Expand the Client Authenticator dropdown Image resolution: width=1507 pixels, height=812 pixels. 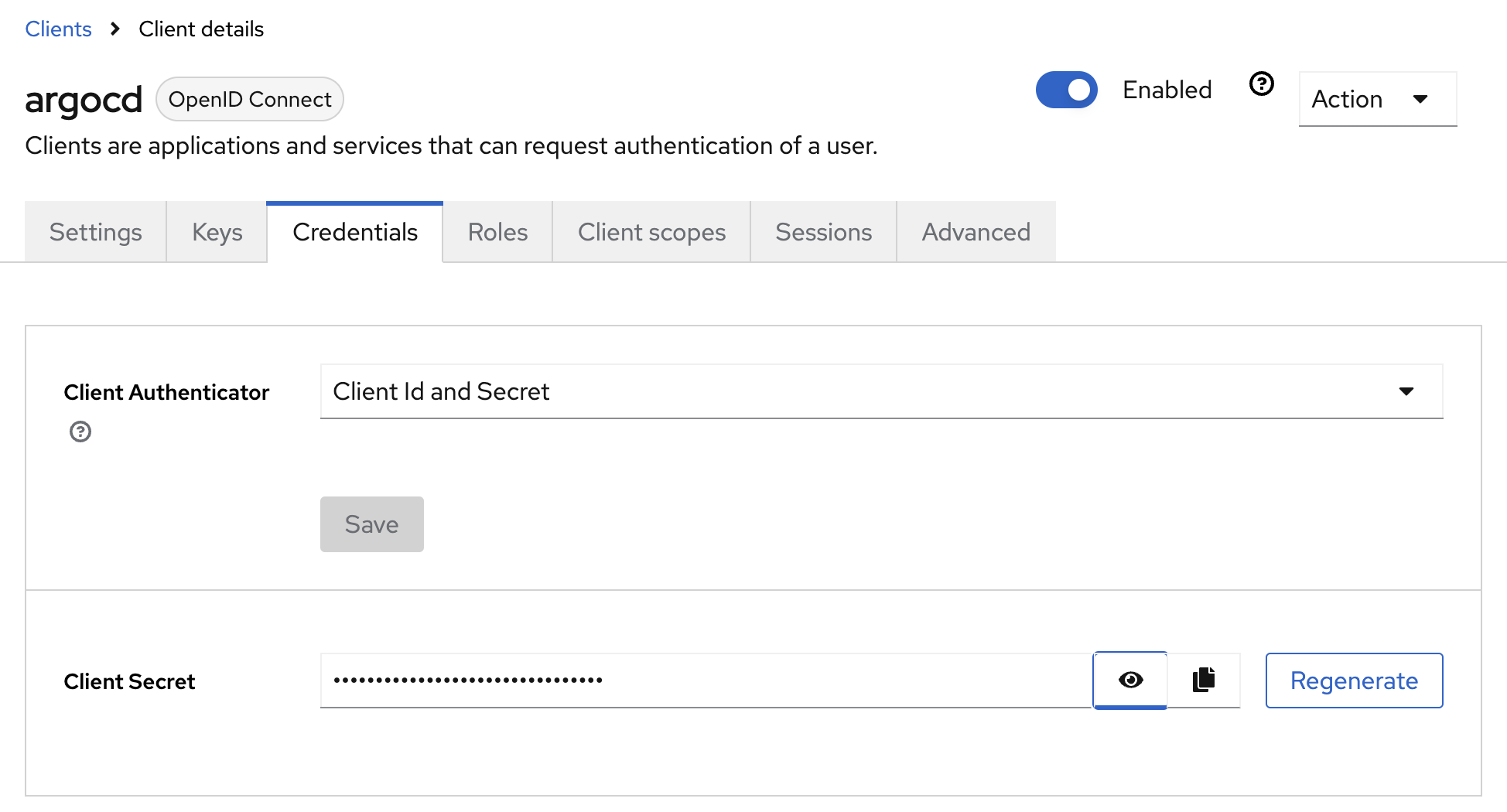pyautogui.click(x=881, y=391)
